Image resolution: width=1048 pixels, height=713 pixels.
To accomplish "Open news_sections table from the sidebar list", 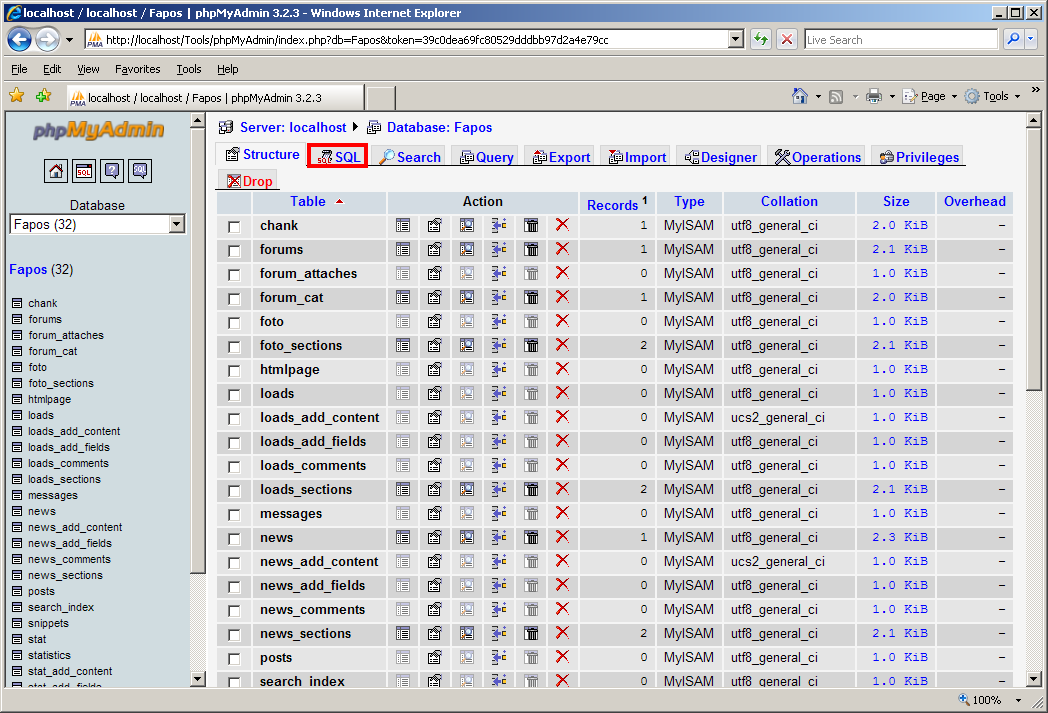I will (x=65, y=575).
